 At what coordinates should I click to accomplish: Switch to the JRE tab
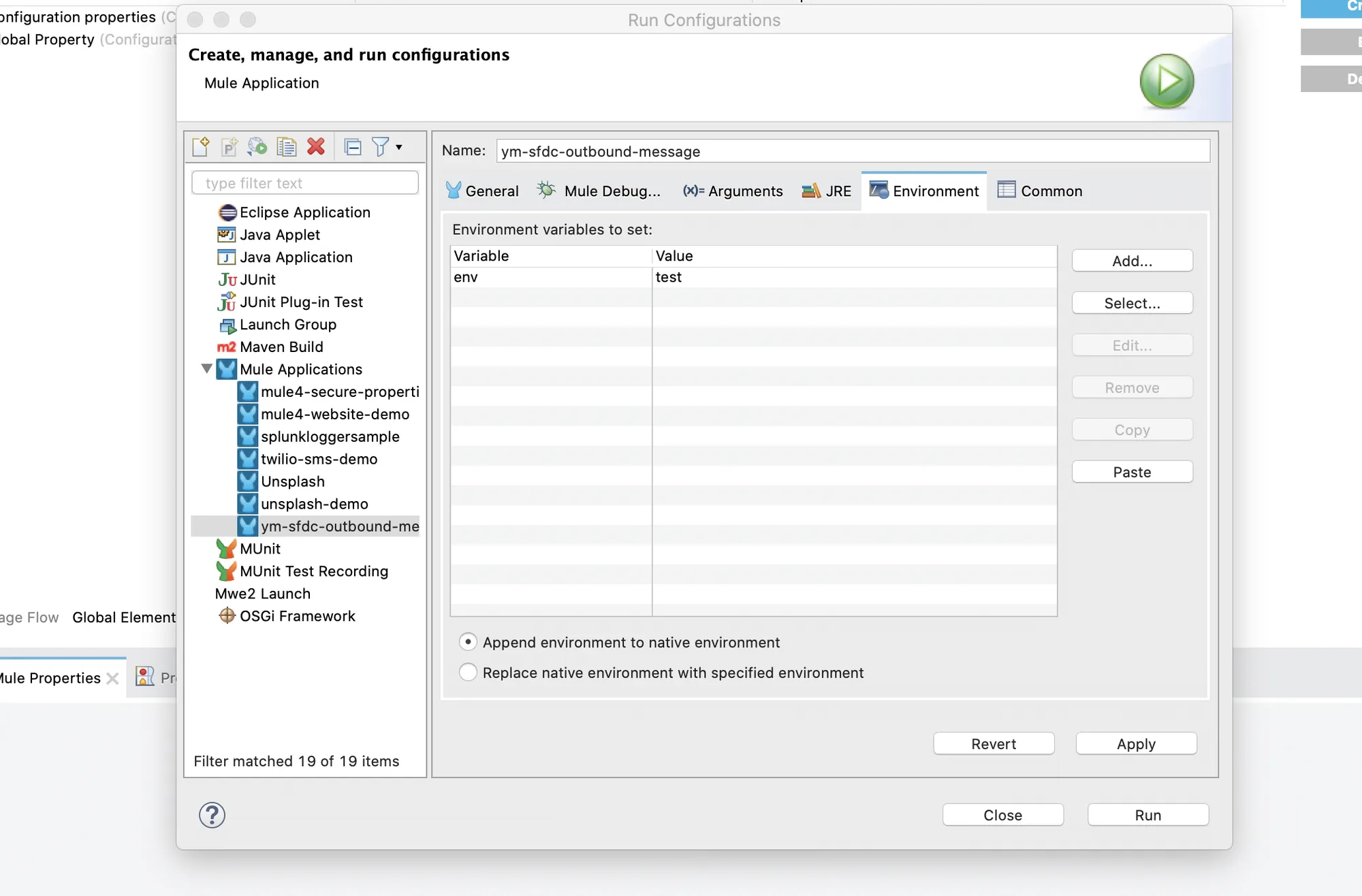tap(827, 191)
